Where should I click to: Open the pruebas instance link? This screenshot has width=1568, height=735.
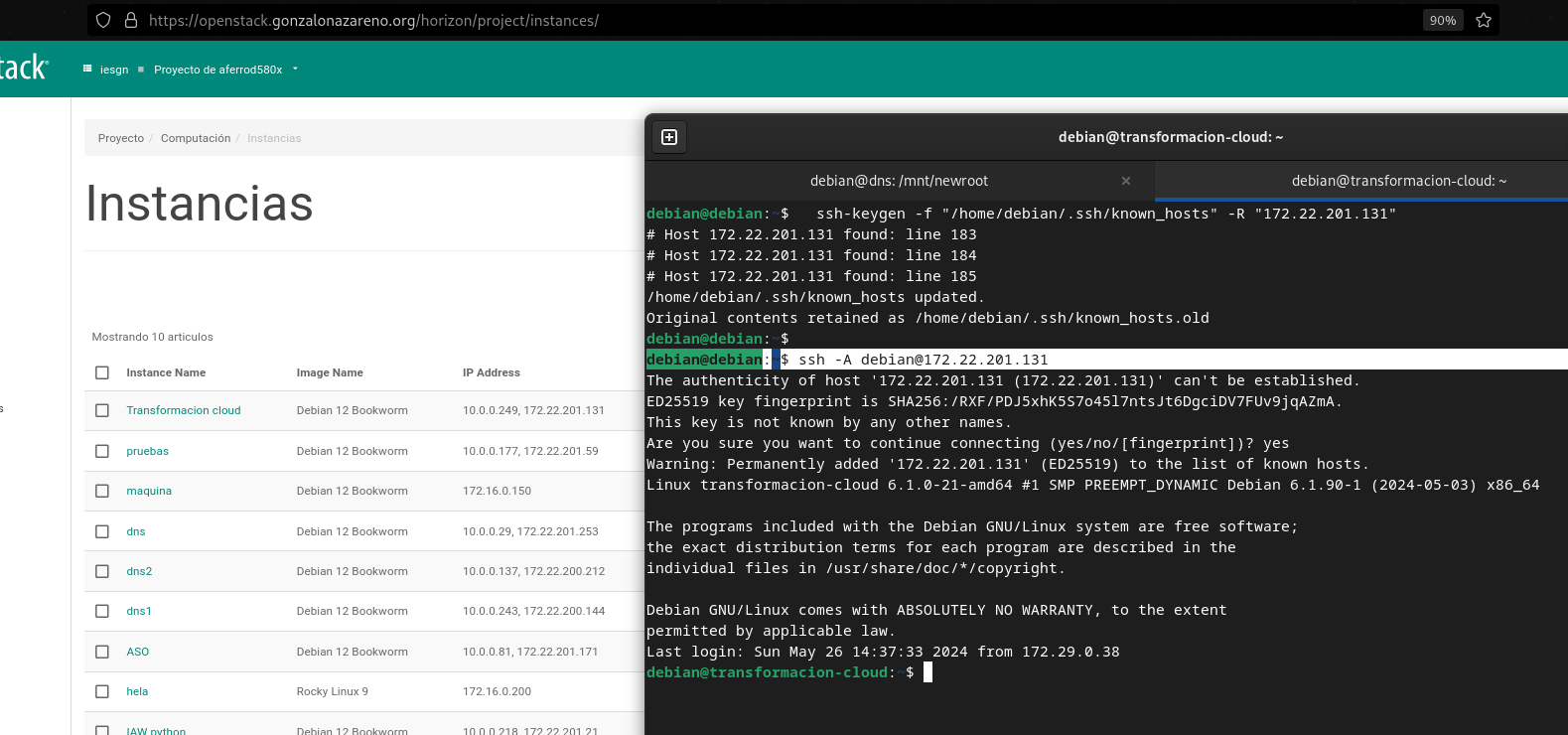pyautogui.click(x=148, y=451)
